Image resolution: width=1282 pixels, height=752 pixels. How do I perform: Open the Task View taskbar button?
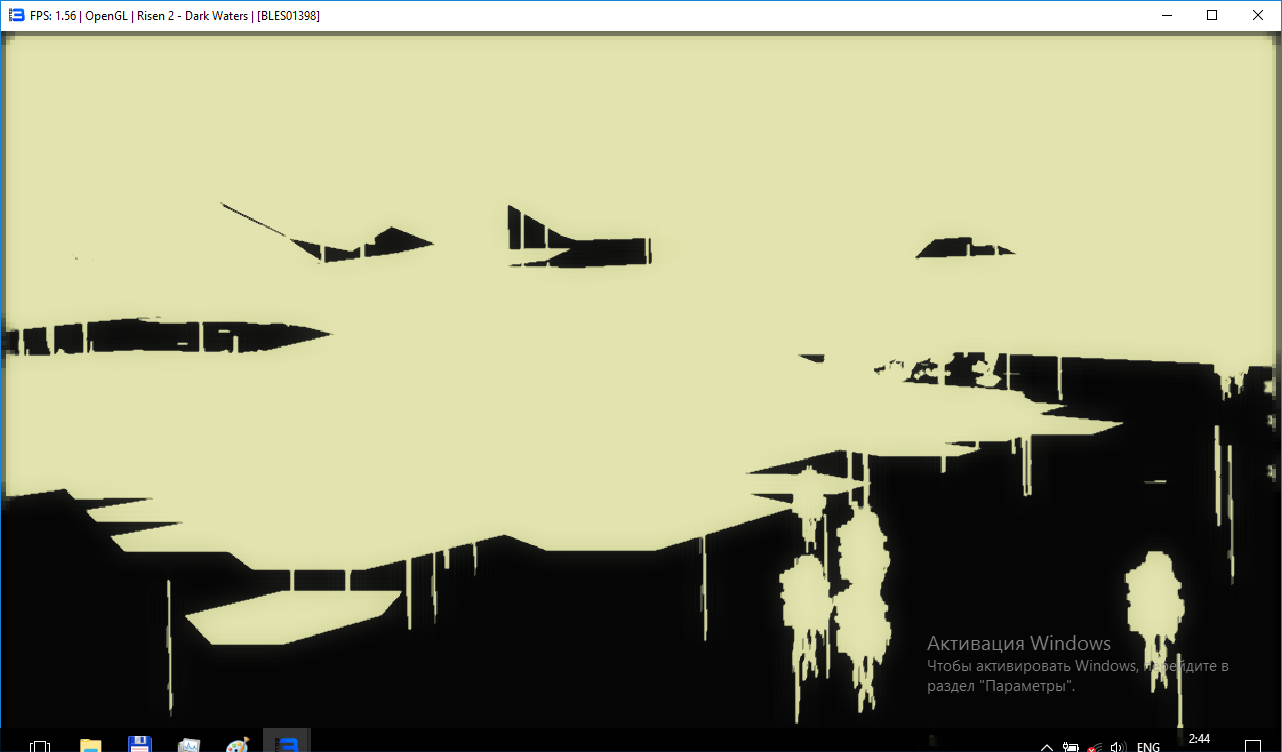click(40, 746)
